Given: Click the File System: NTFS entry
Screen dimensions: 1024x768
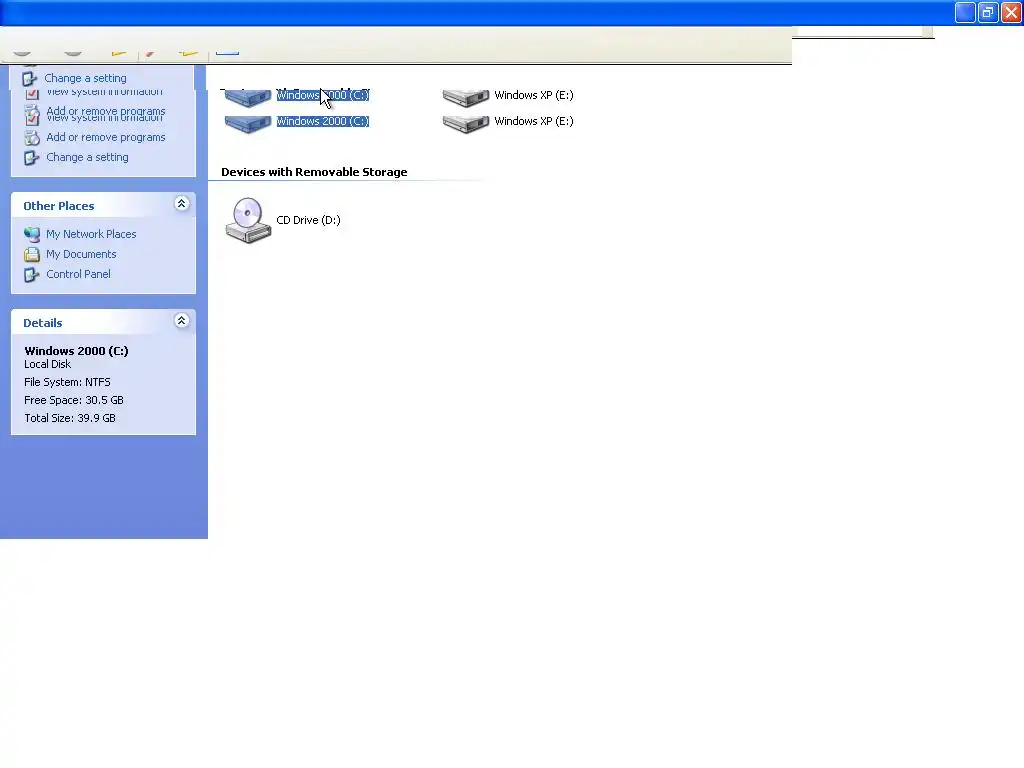Looking at the screenshot, I should click(x=67, y=382).
